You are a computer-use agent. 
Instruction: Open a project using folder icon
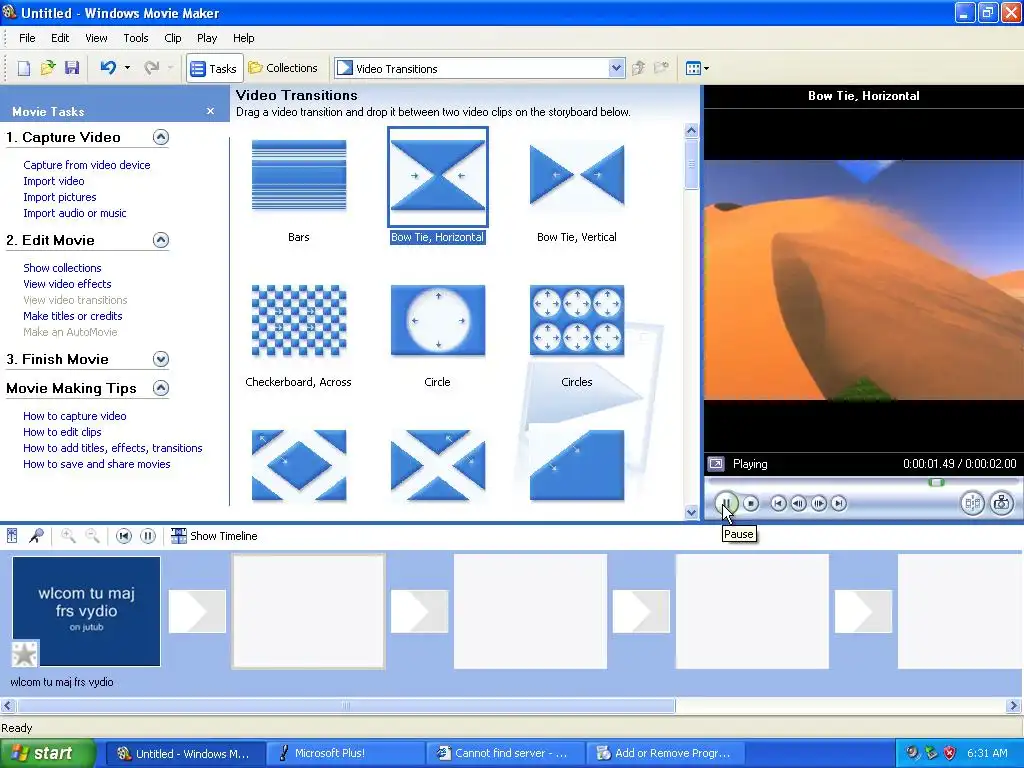(x=48, y=68)
